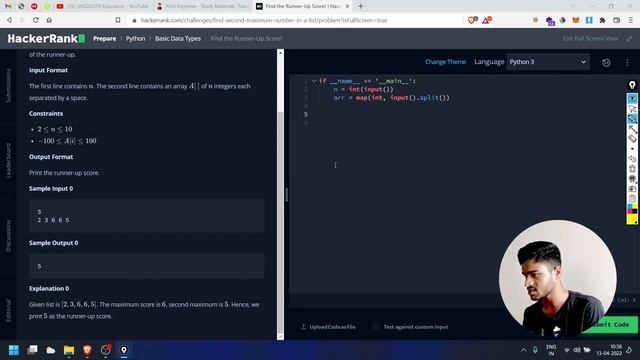Viewport: 640px width, 360px height.
Task: Click Upload Code as File
Action: [328, 327]
